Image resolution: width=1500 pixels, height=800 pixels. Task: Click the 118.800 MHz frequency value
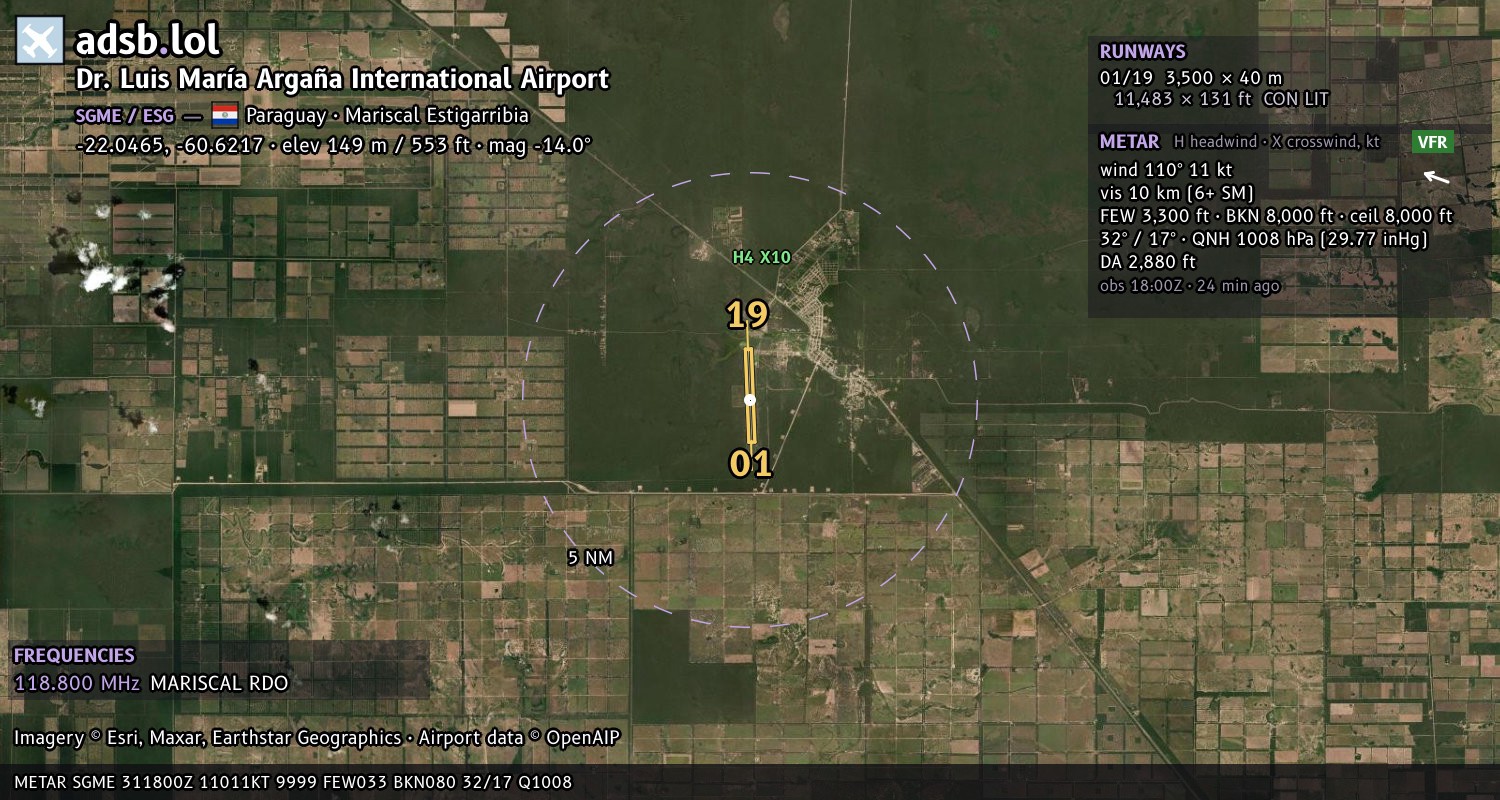point(77,684)
